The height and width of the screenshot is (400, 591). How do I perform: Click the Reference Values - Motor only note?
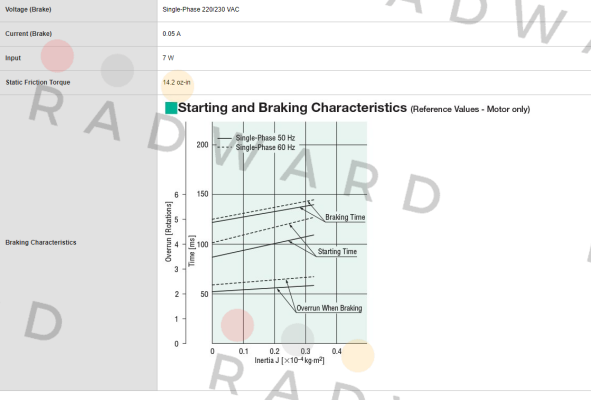click(x=470, y=109)
